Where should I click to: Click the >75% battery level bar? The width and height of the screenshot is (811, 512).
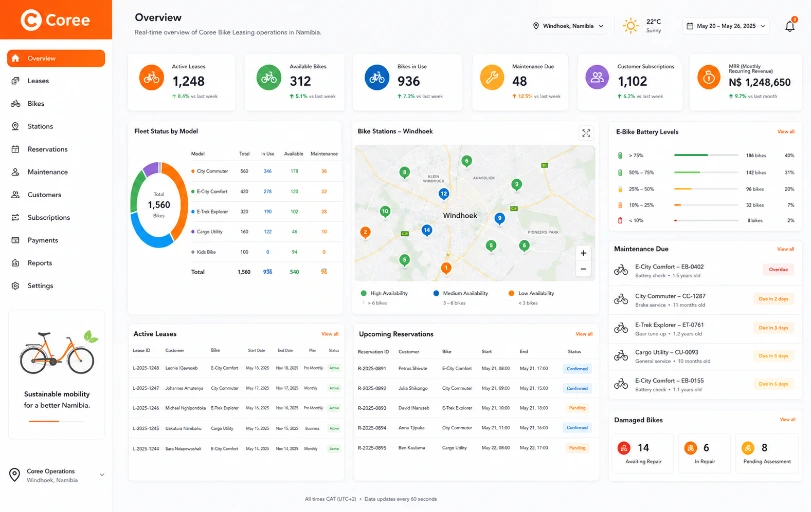click(x=706, y=155)
